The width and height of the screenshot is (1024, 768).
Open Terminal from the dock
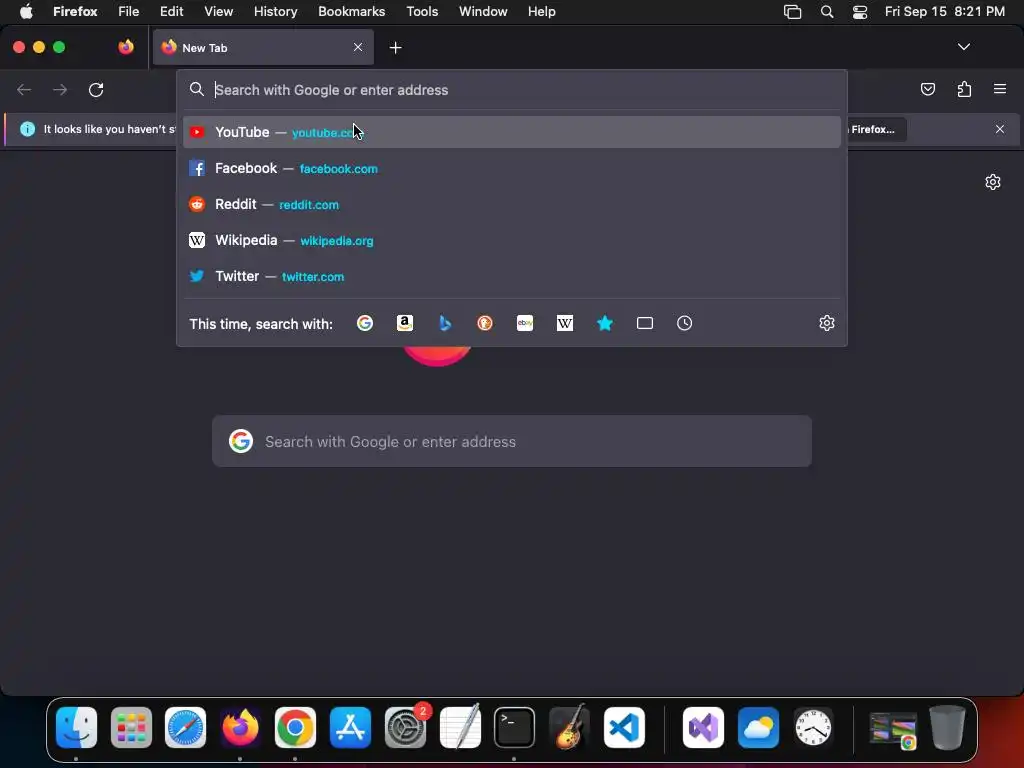tap(514, 727)
